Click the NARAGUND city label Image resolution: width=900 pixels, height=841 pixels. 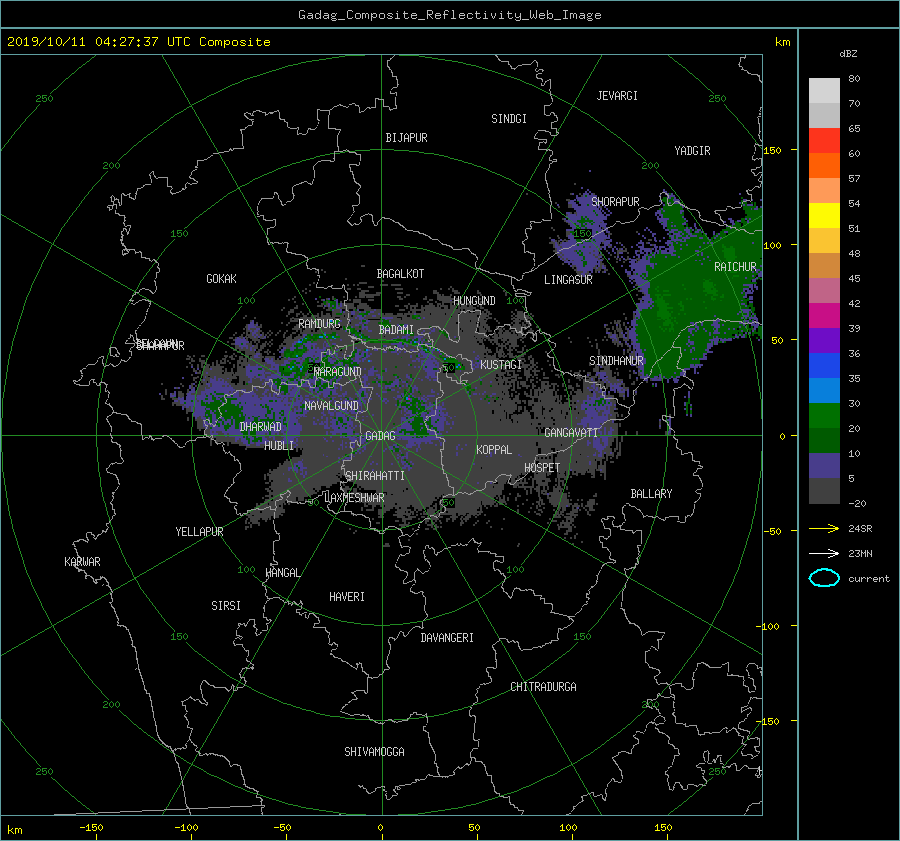(338, 371)
